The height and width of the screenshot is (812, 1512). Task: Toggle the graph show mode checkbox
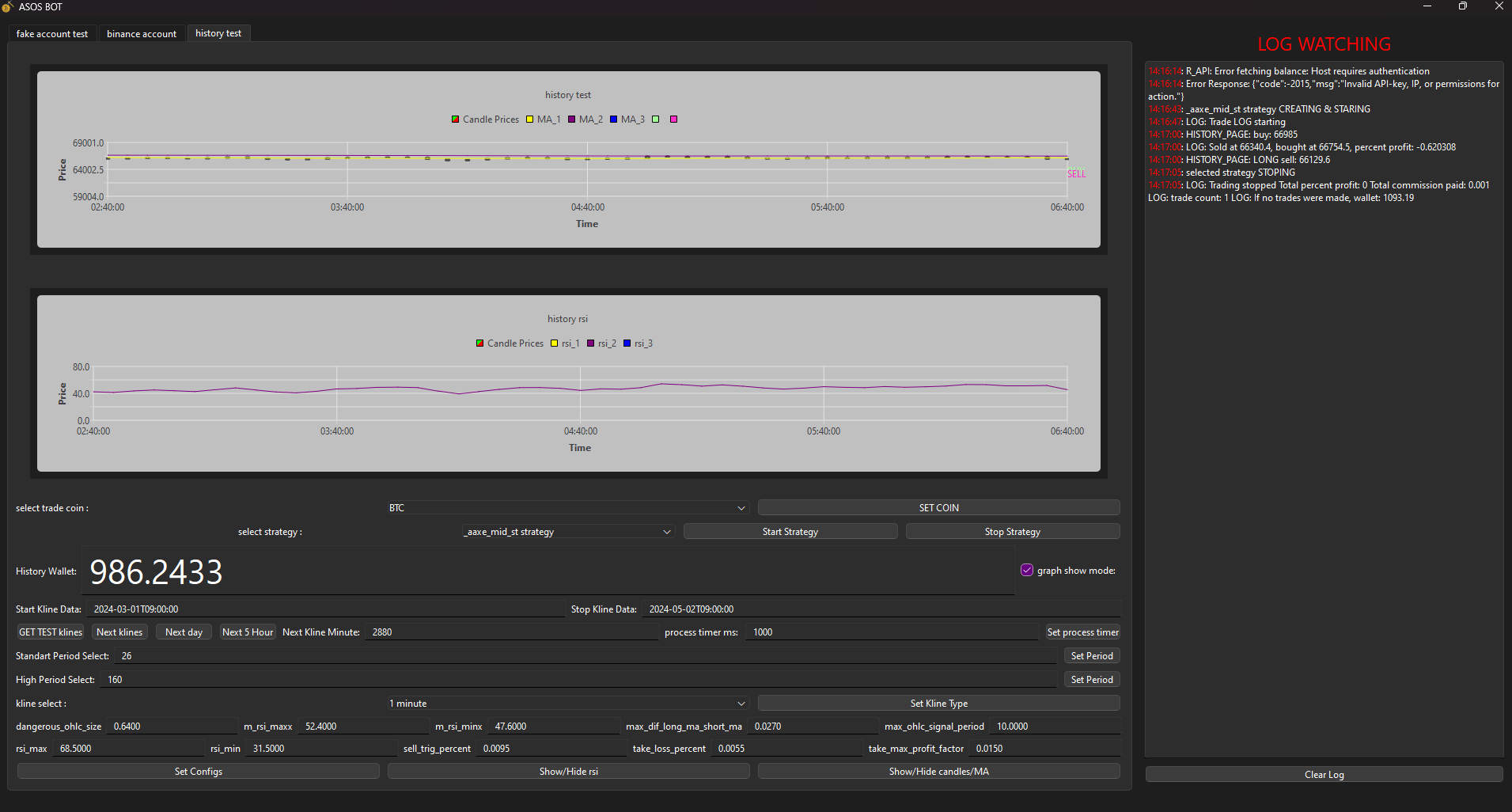[1027, 570]
